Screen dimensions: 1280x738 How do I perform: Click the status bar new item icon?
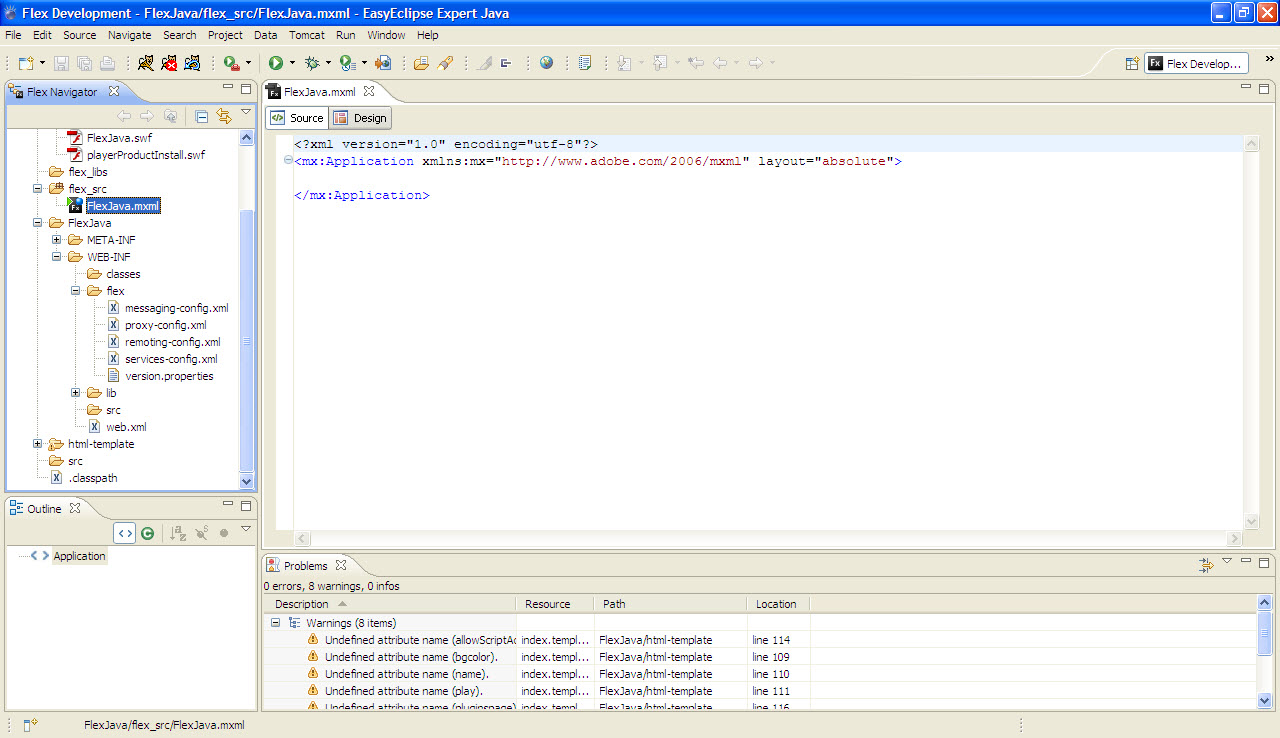pyautogui.click(x=30, y=725)
